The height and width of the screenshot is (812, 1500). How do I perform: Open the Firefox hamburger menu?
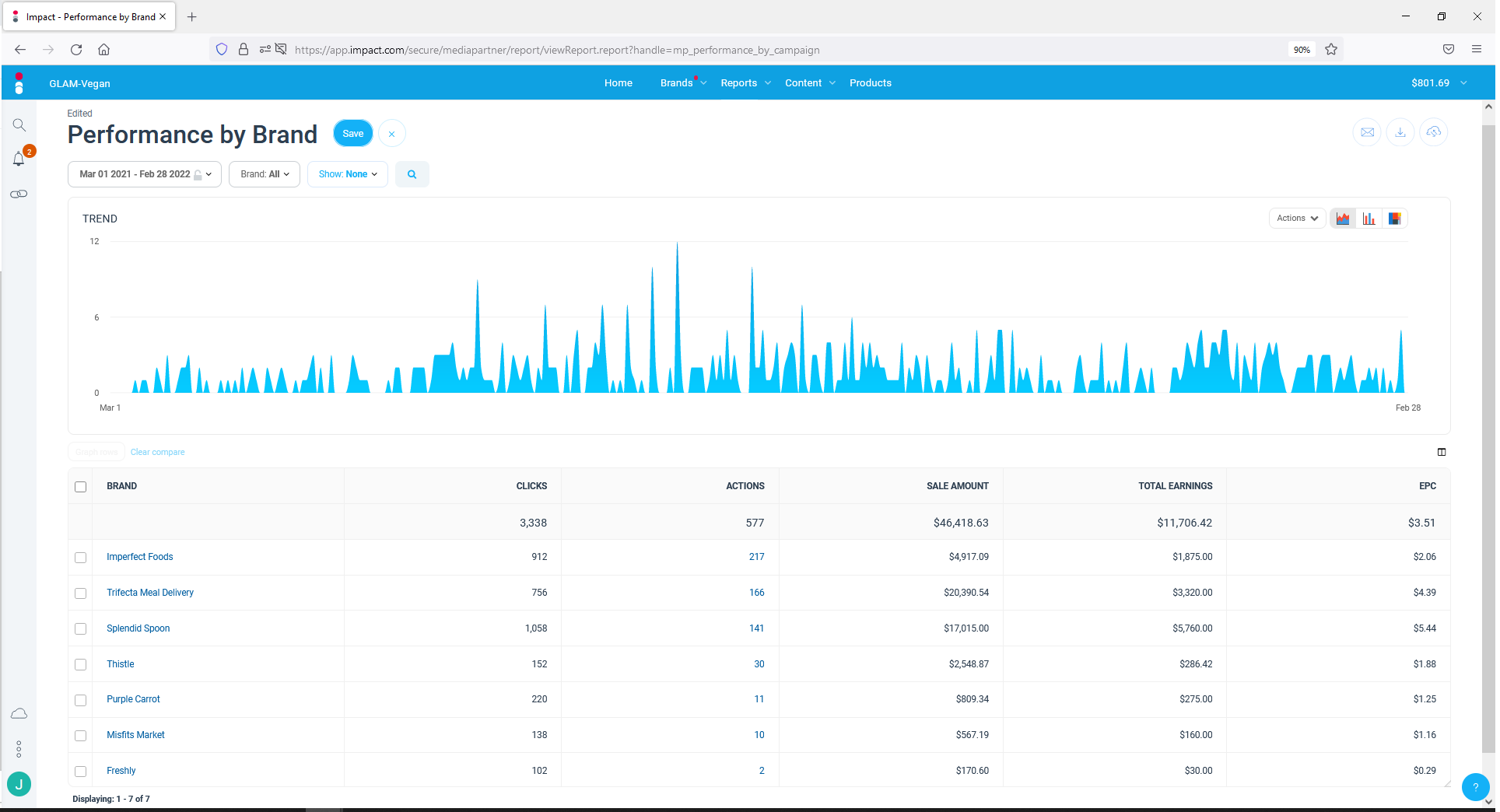(1477, 49)
